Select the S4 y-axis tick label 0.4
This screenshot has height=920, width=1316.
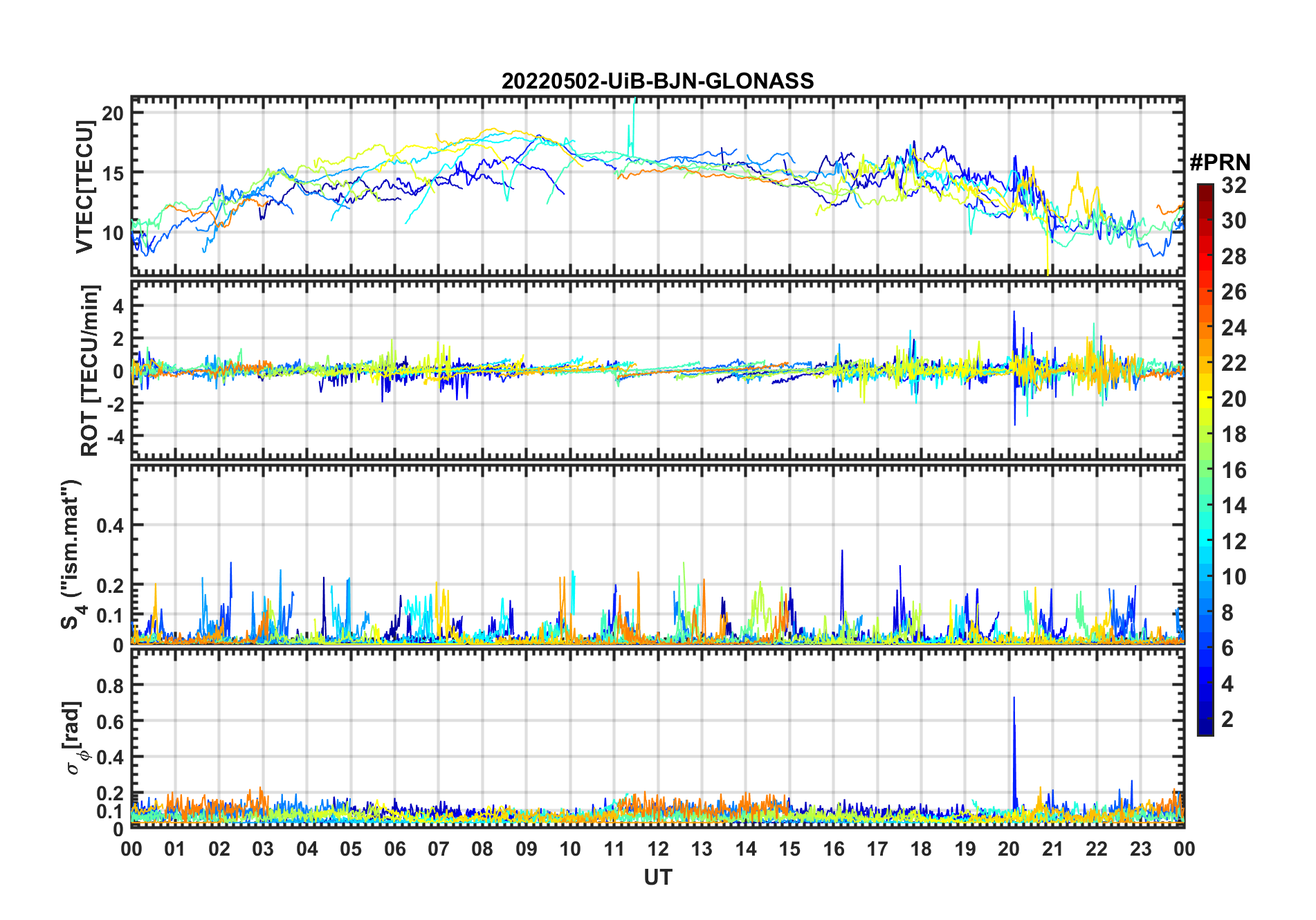click(x=110, y=526)
